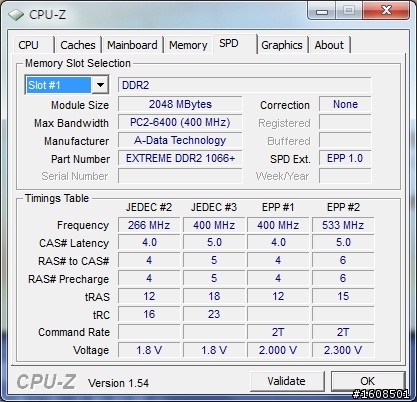Click the OK button

(x=368, y=381)
